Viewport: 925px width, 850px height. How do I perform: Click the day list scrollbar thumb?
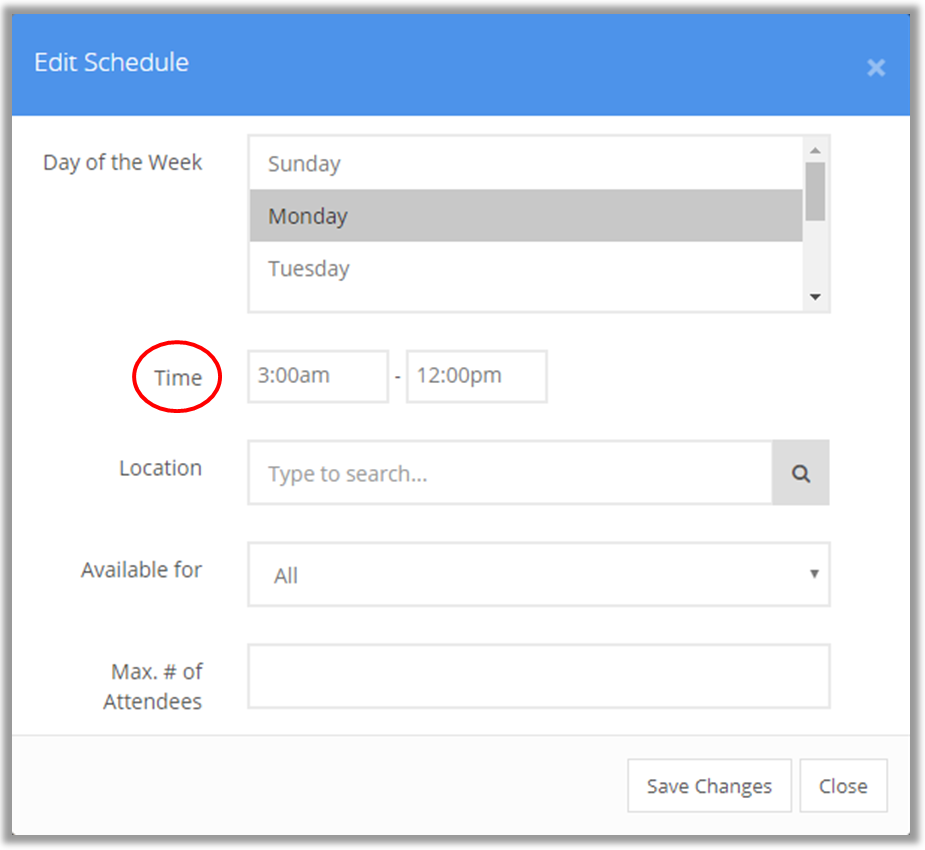[815, 191]
